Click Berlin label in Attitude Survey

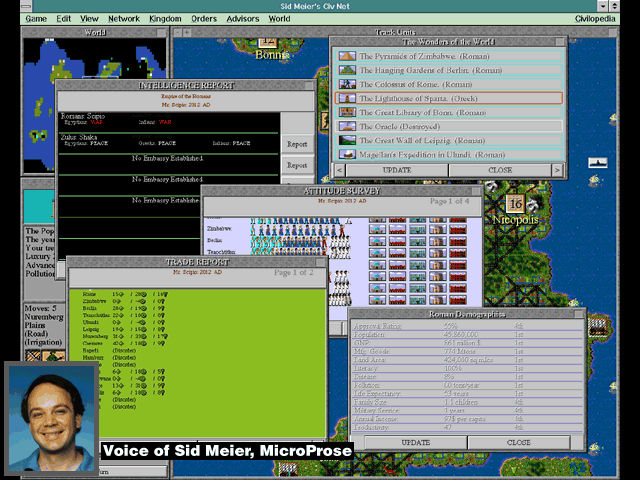214,240
